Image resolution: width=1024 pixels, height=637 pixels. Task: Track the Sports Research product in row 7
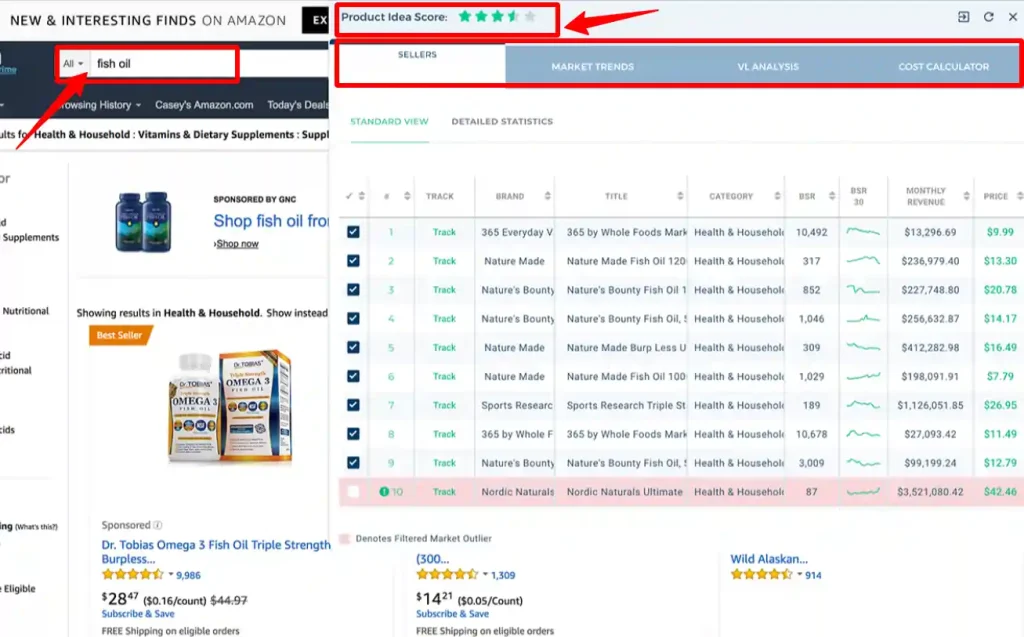pos(444,405)
